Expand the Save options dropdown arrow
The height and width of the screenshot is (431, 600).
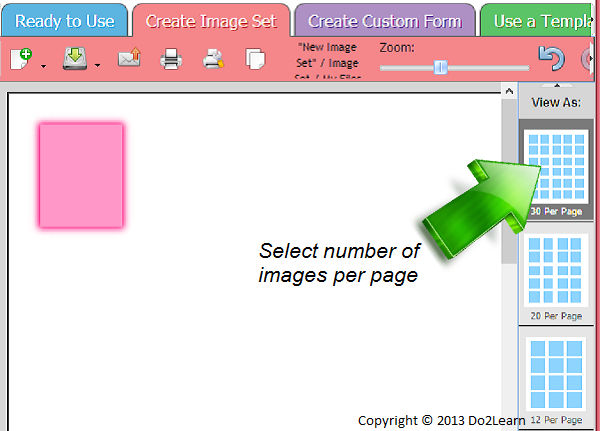pos(97,68)
